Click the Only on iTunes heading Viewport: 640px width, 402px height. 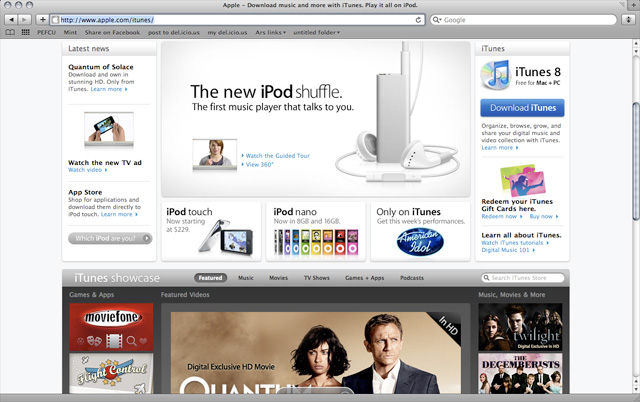point(409,212)
